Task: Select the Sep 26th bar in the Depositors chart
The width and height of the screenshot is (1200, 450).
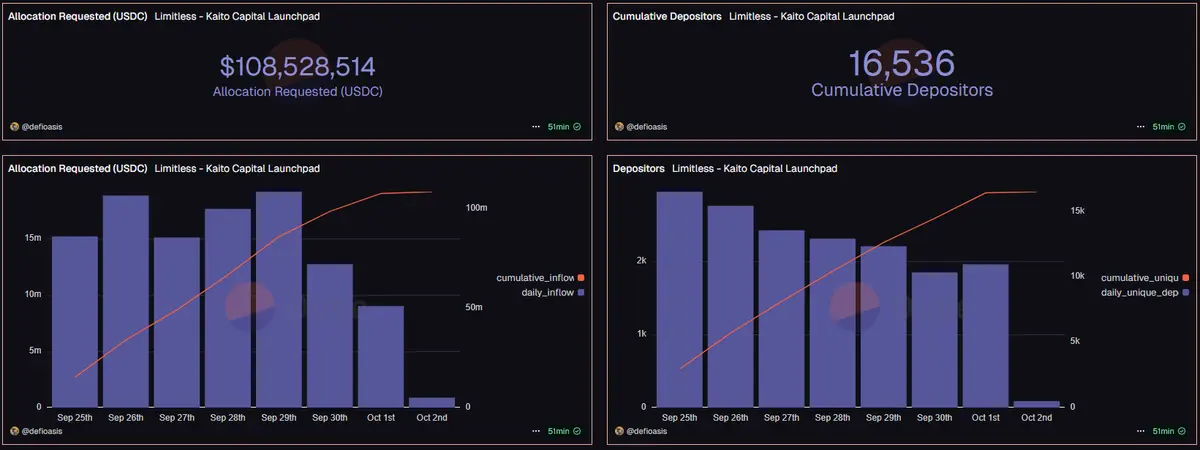Action: (731, 306)
